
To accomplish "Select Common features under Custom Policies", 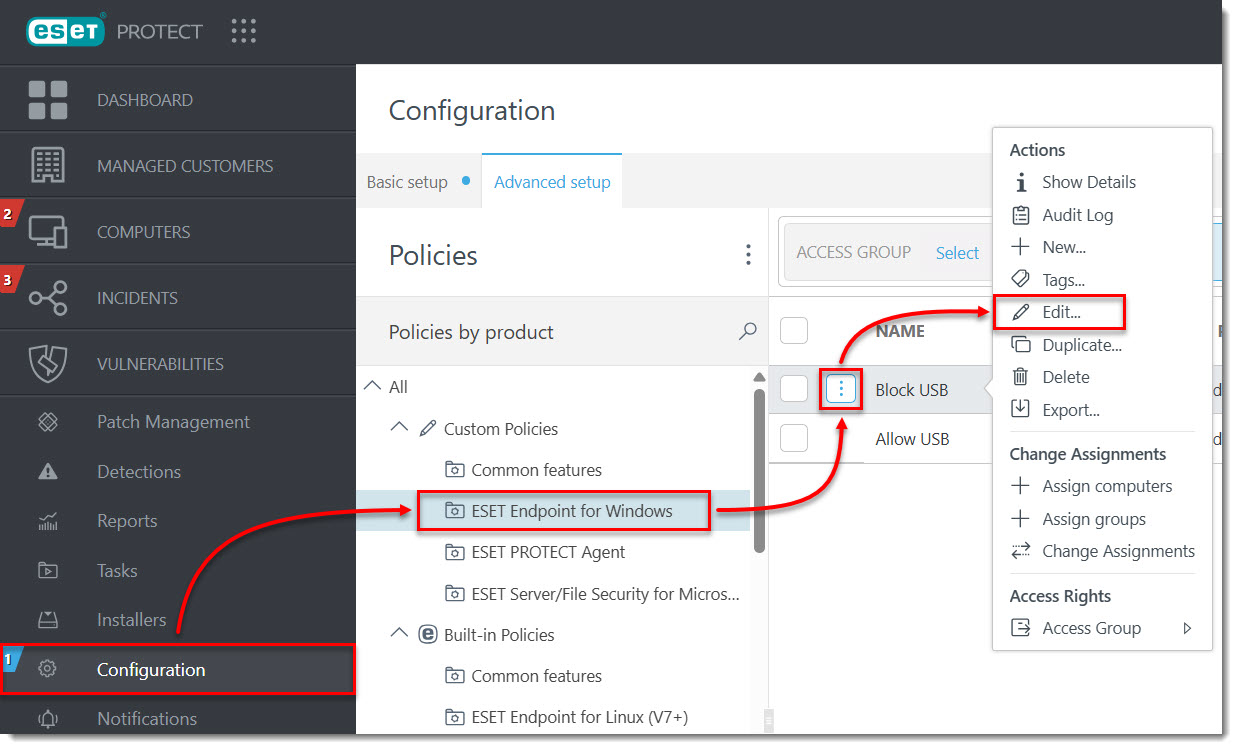I will click(x=536, y=469).
